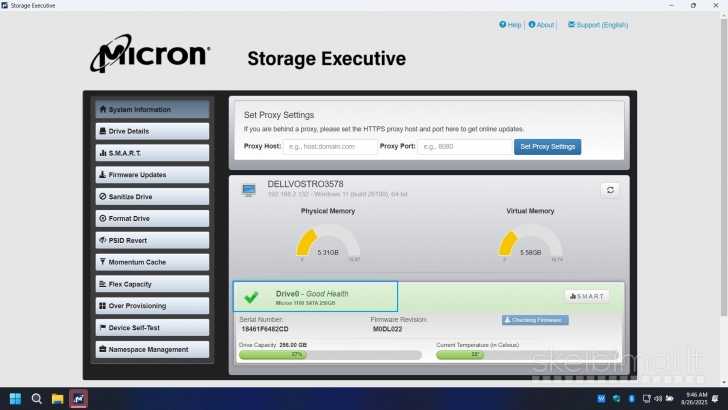Image resolution: width=728 pixels, height=410 pixels.
Task: Click the icon on Flex Capacity
Action: point(103,284)
